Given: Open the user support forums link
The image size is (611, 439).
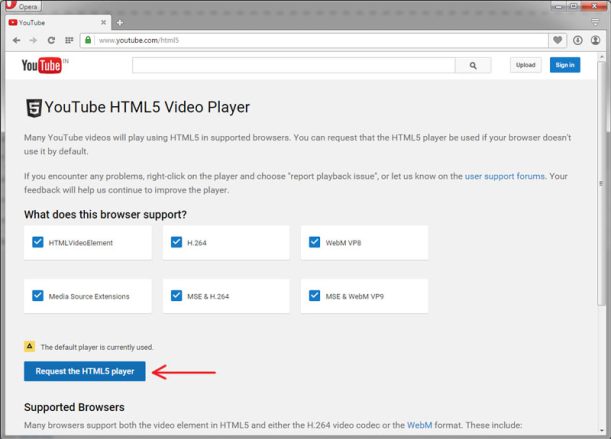Looking at the screenshot, I should pyautogui.click(x=505, y=176).
